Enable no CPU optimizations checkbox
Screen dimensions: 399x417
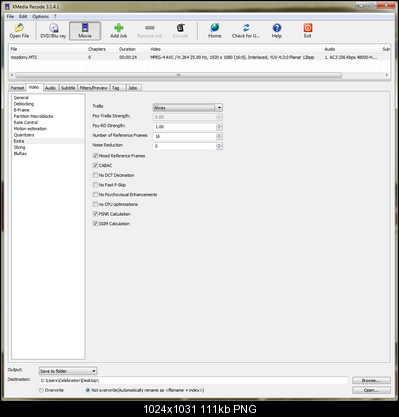click(x=95, y=204)
